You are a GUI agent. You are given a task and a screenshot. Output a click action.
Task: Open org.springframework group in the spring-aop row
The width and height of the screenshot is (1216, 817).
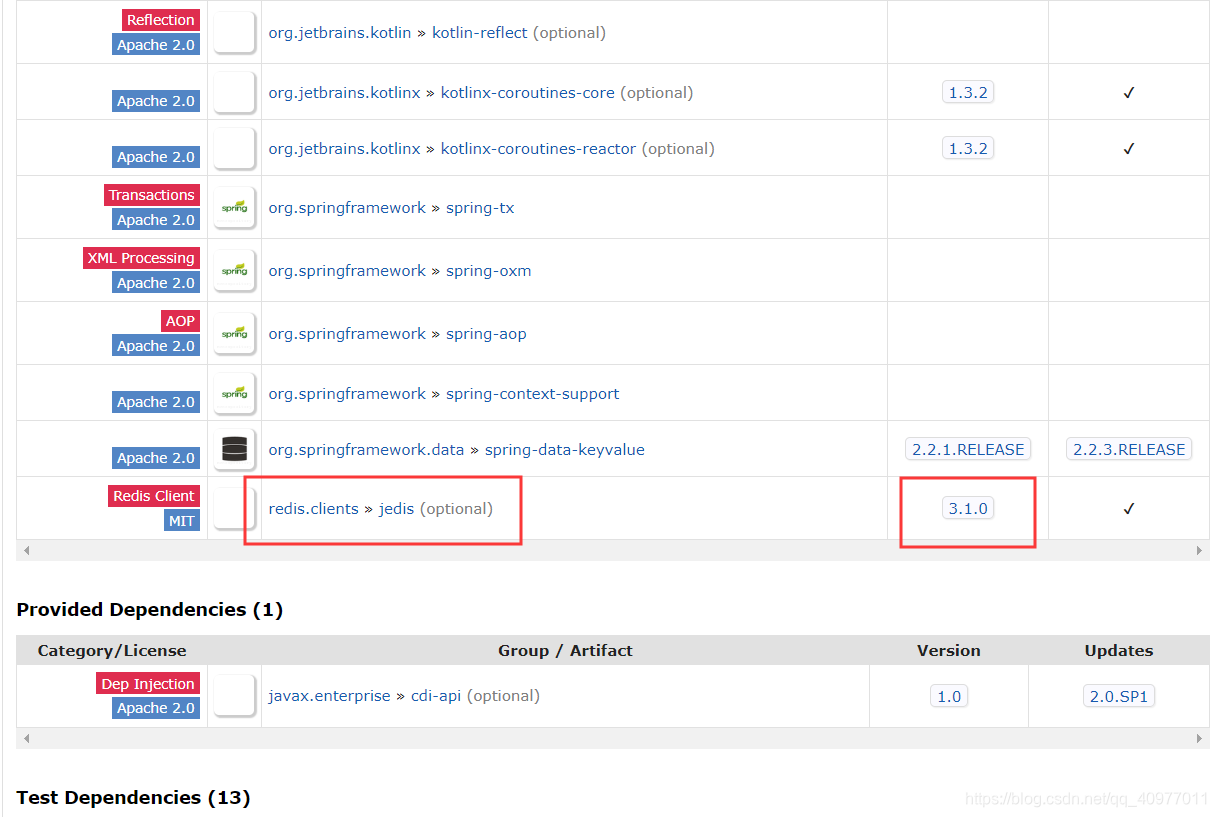click(x=347, y=333)
